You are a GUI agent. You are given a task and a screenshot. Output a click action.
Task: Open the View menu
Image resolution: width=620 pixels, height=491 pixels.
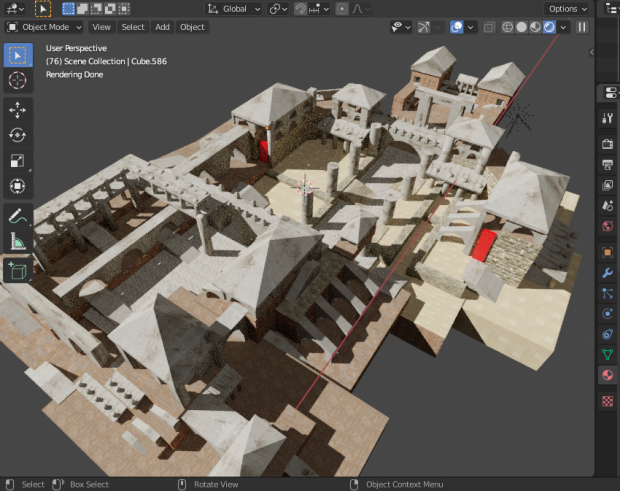click(x=102, y=27)
